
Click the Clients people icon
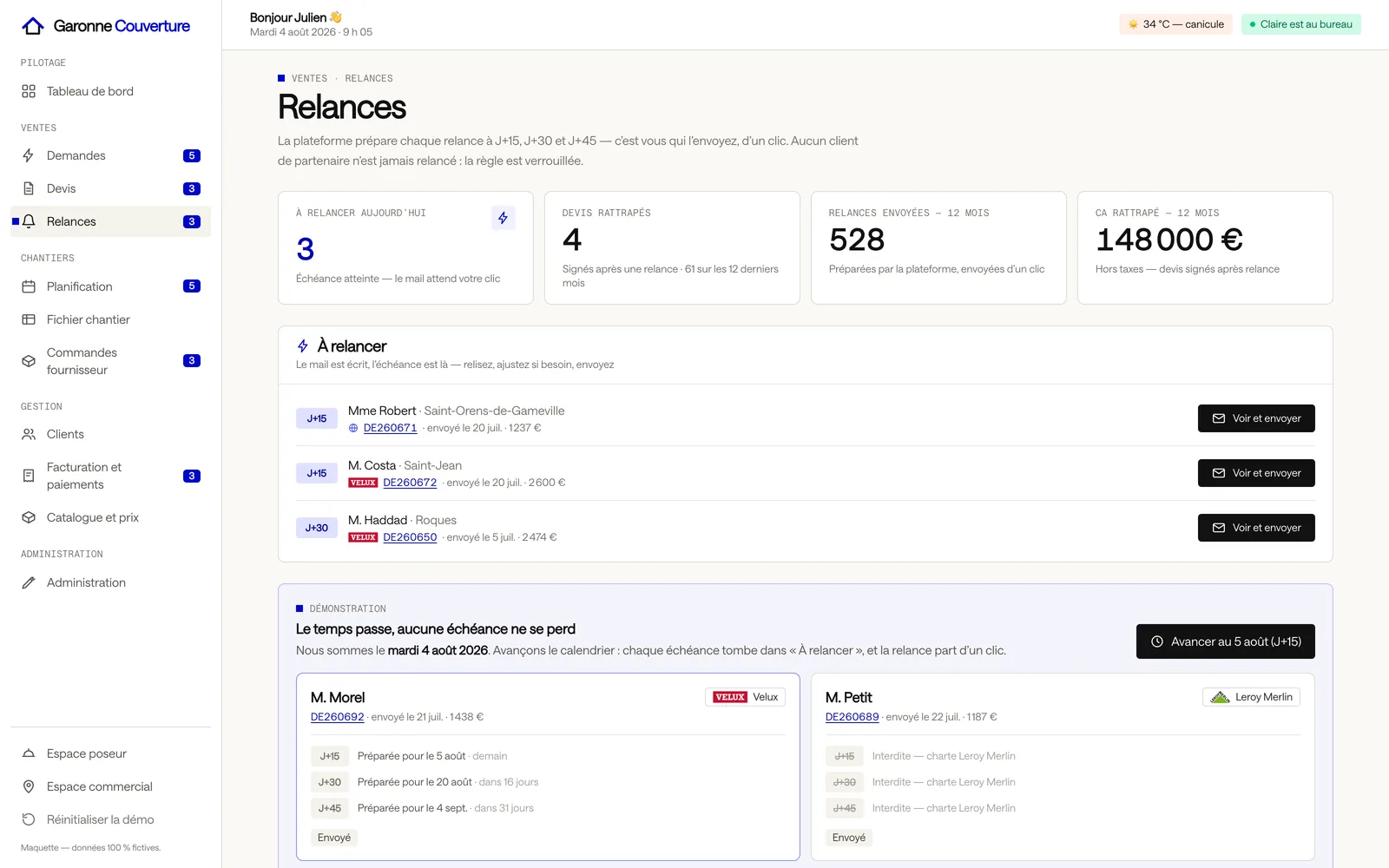(29, 434)
